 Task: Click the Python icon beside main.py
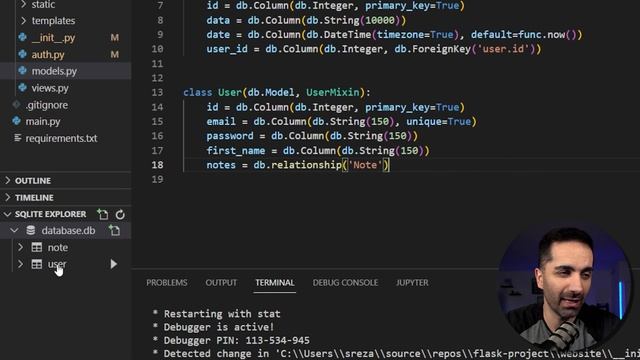coord(16,121)
